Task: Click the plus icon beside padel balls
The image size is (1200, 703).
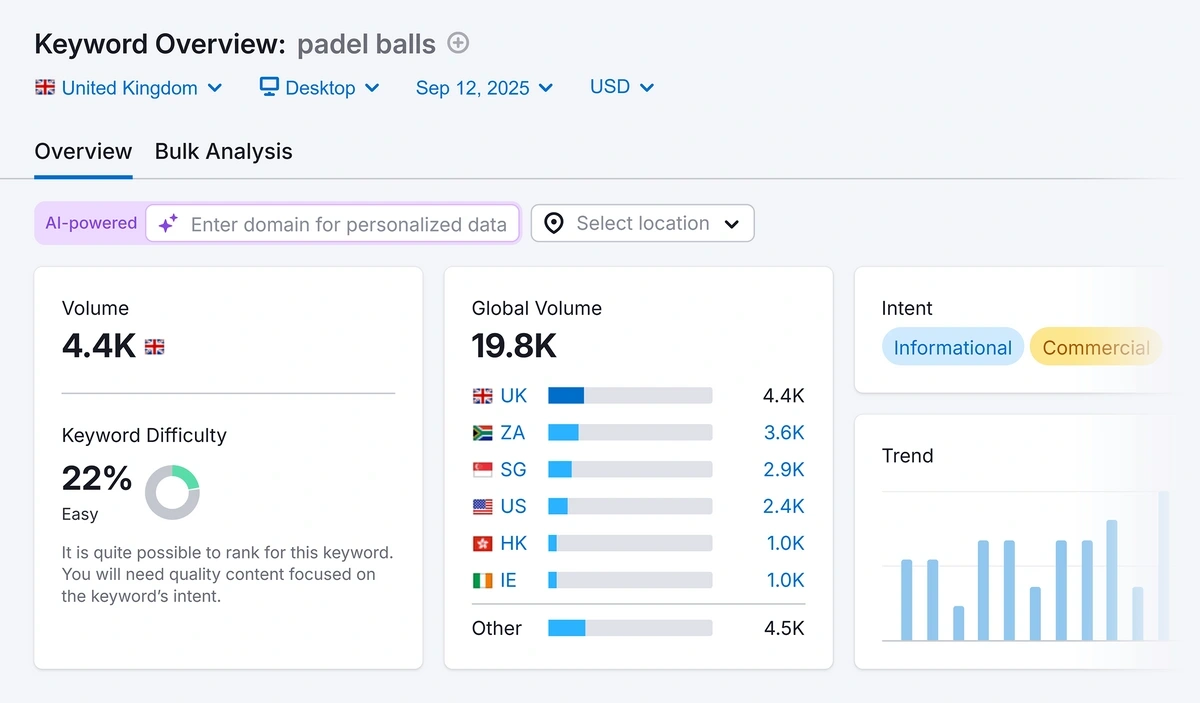Action: coord(458,43)
